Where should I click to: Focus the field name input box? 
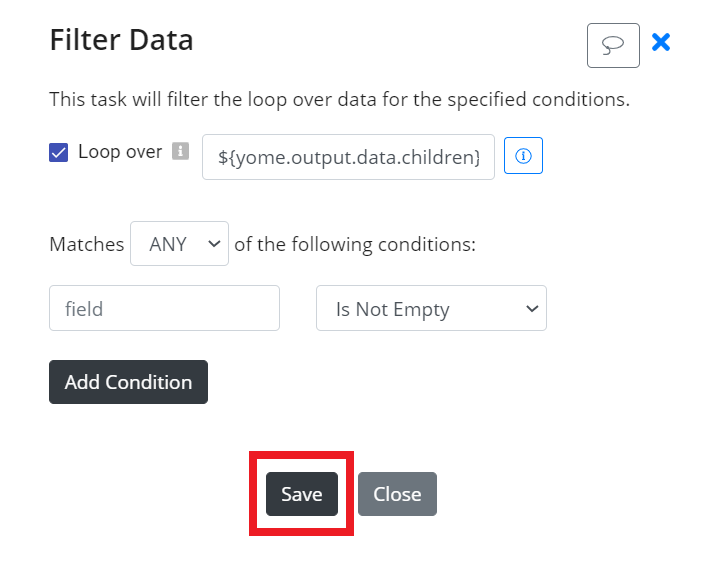click(165, 308)
